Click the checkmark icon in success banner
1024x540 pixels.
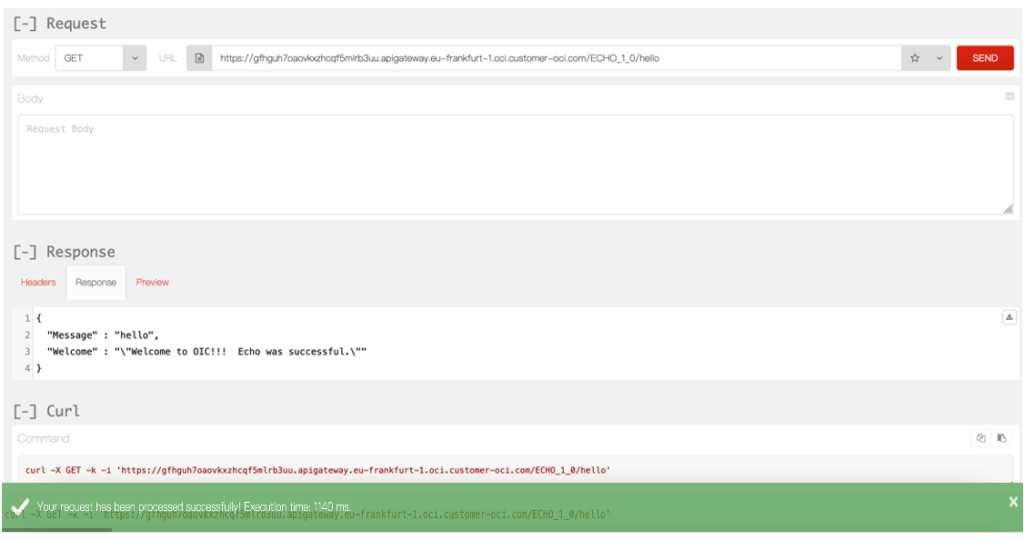click(x=19, y=507)
